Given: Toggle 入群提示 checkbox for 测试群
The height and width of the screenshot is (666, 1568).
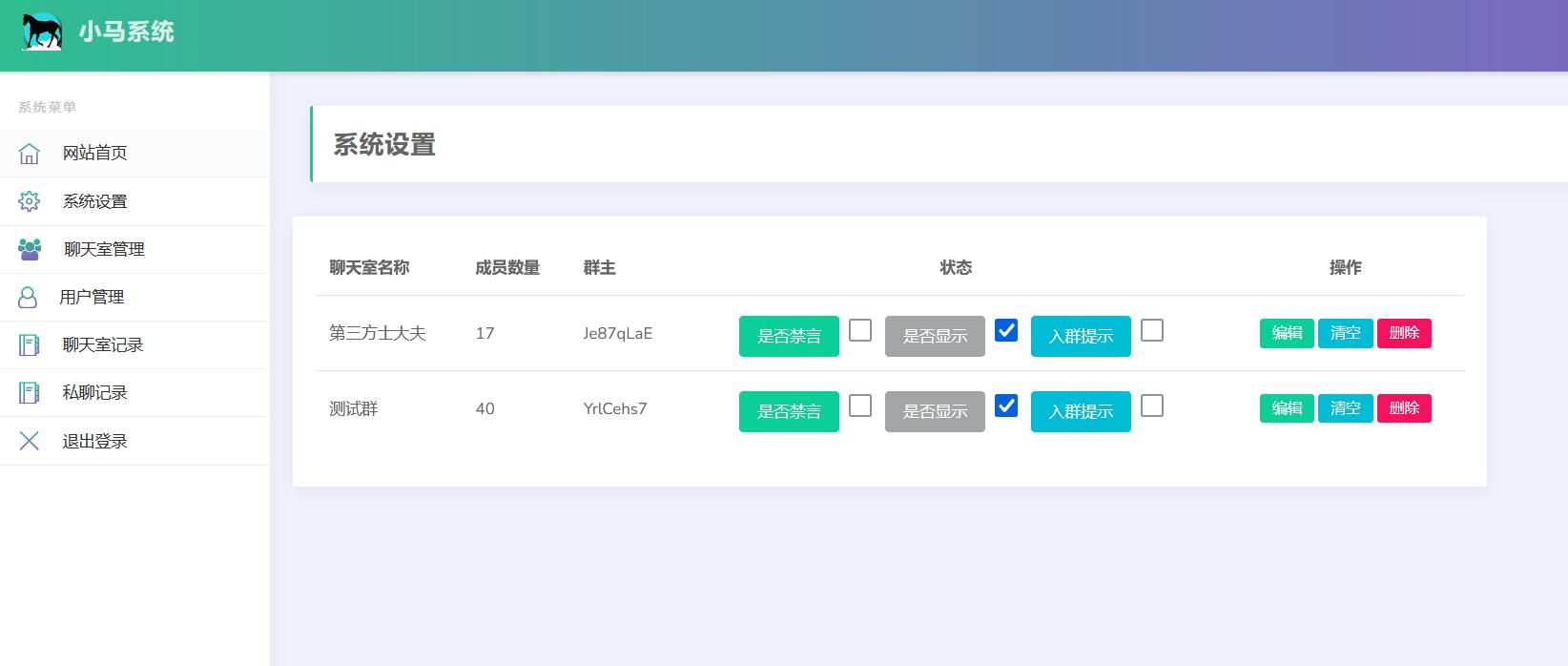Looking at the screenshot, I should pos(1152,406).
